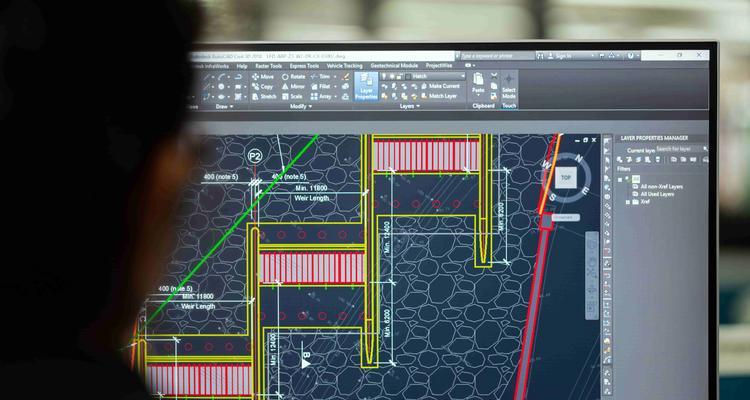Select the Move tool in Modify panel

(x=262, y=77)
